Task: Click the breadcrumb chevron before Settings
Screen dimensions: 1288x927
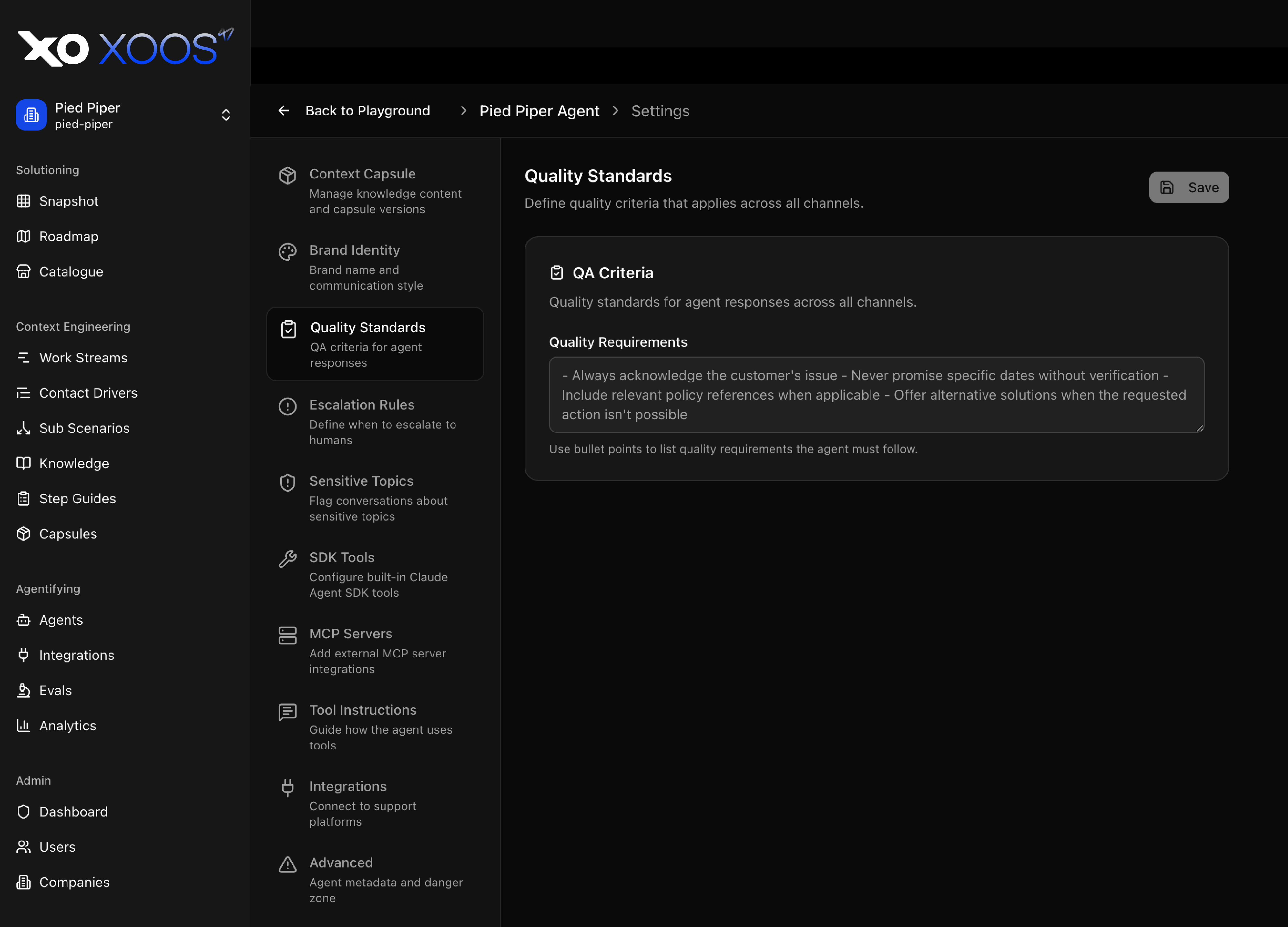Action: 615,111
